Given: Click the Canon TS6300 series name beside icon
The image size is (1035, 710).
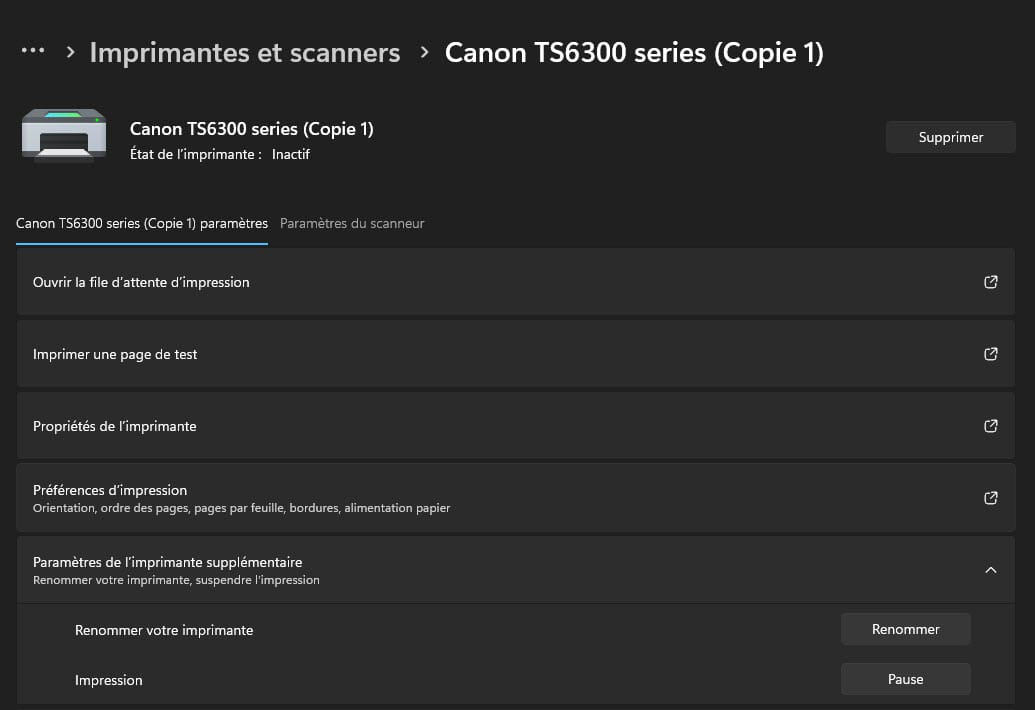Looking at the screenshot, I should 251,129.
